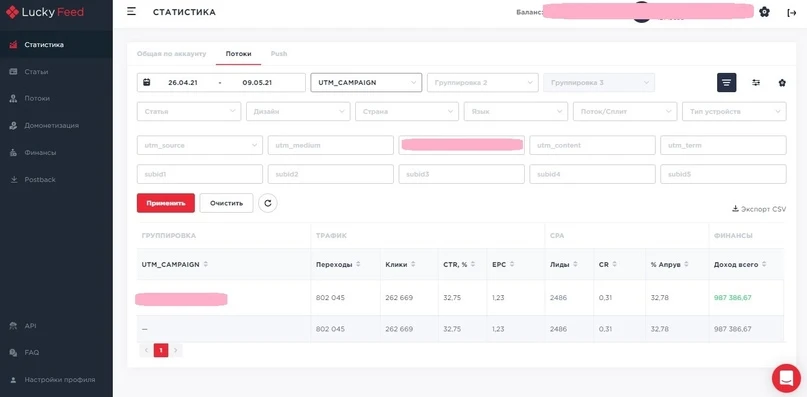The width and height of the screenshot is (807, 397).
Task: Sort by UTM_CAMPAIGN column
Action: [x=206, y=264]
